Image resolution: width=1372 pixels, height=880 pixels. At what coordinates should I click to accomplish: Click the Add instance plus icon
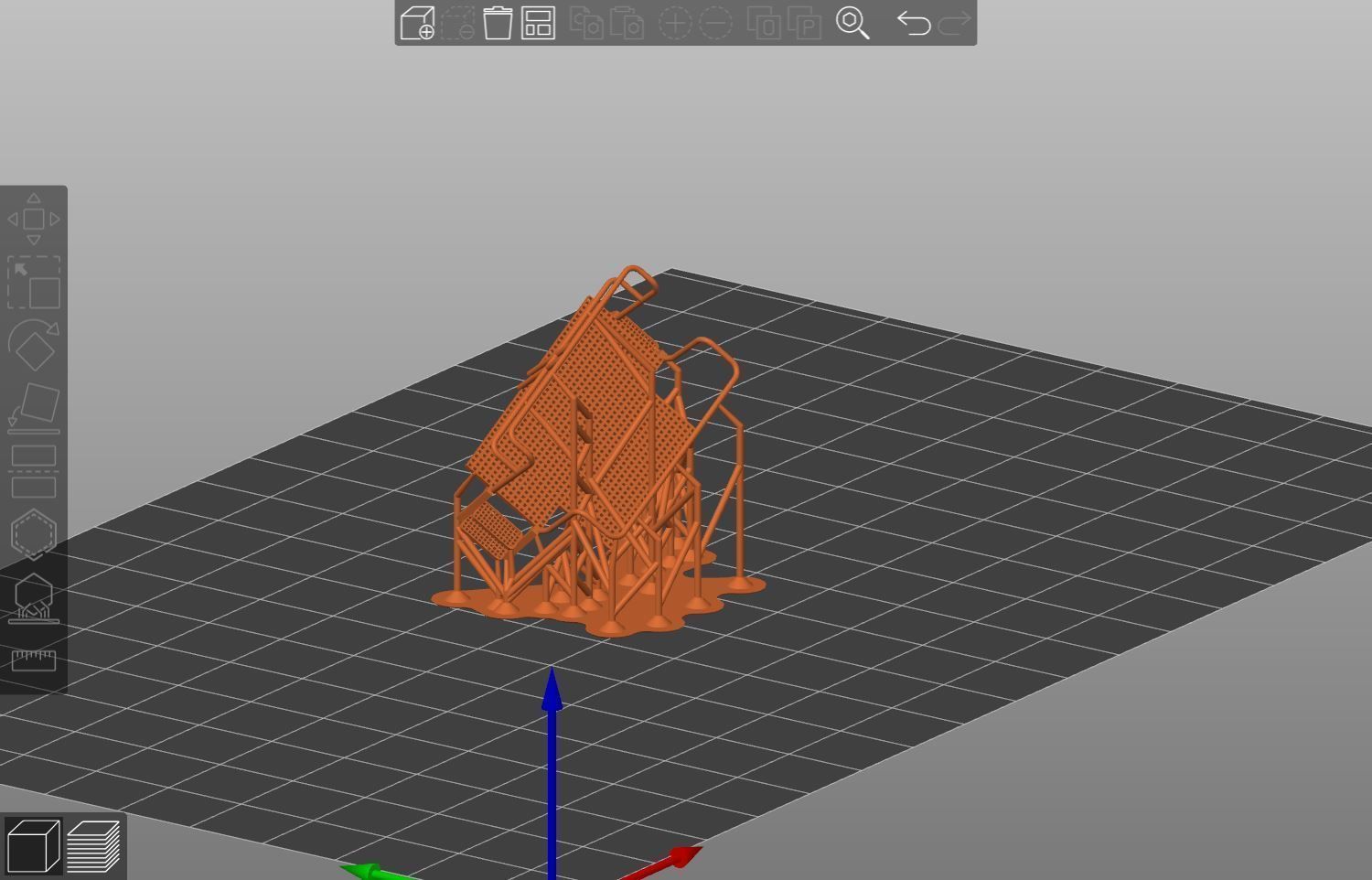(x=675, y=23)
